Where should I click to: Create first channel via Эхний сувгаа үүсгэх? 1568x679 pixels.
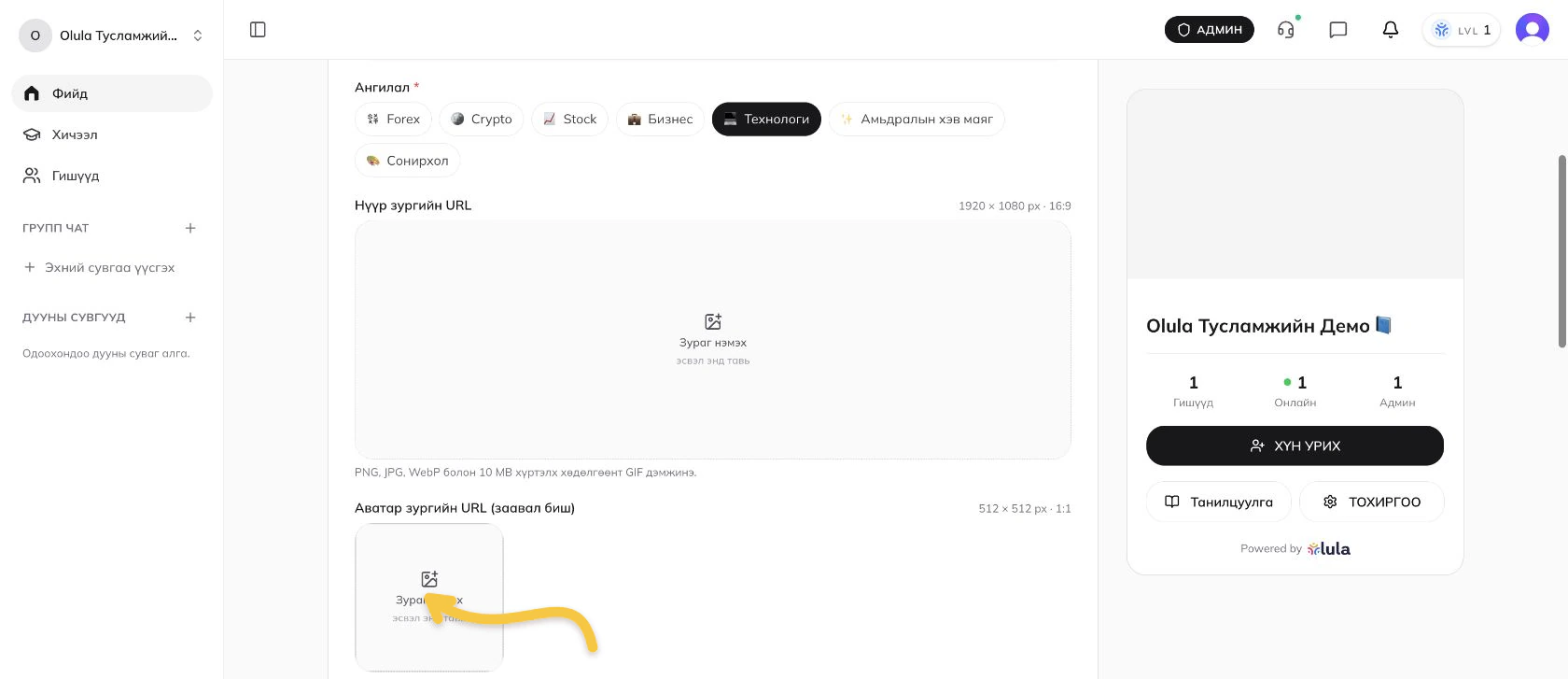pyautogui.click(x=100, y=267)
